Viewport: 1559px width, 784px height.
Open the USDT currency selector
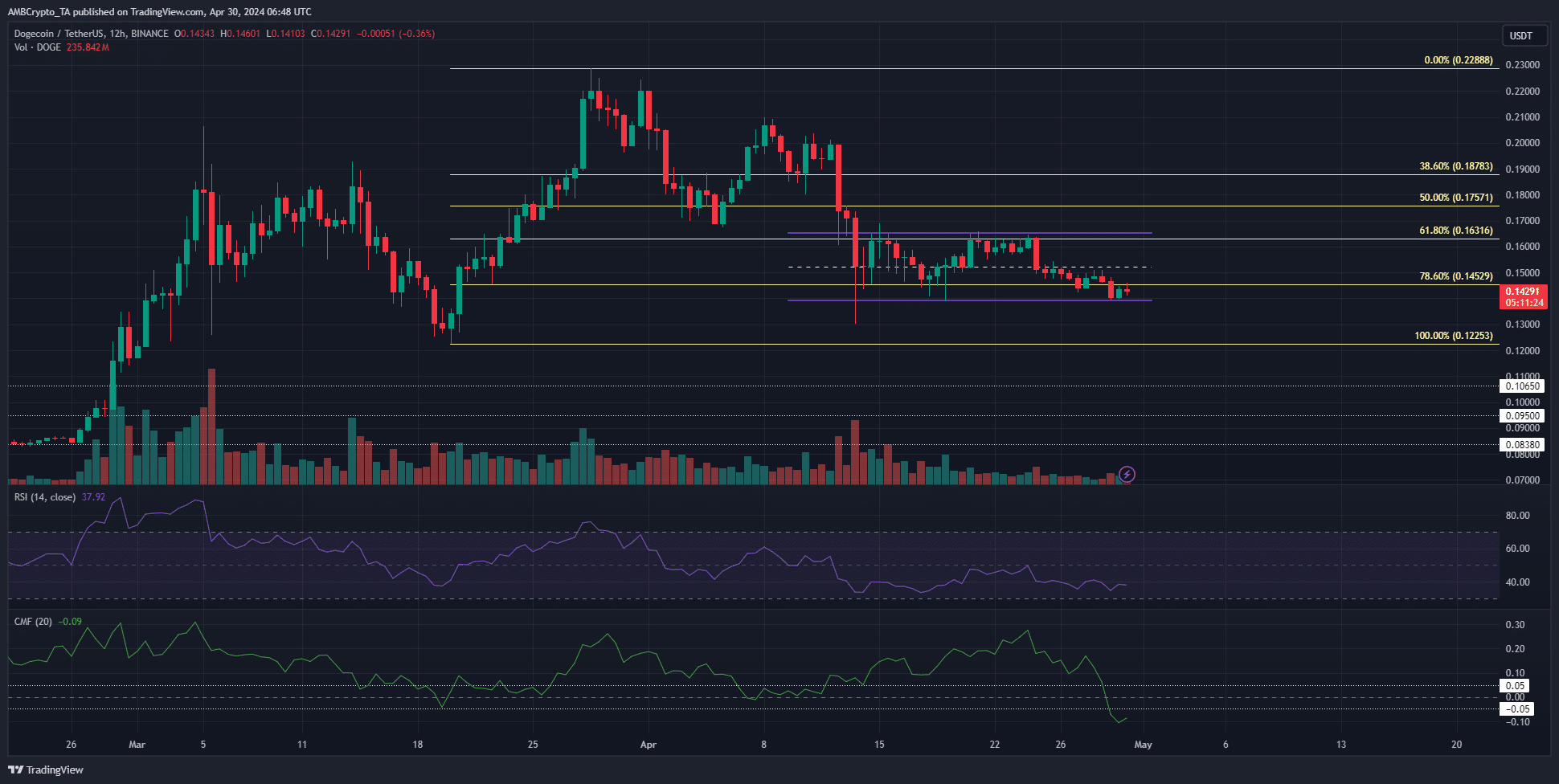(x=1524, y=35)
